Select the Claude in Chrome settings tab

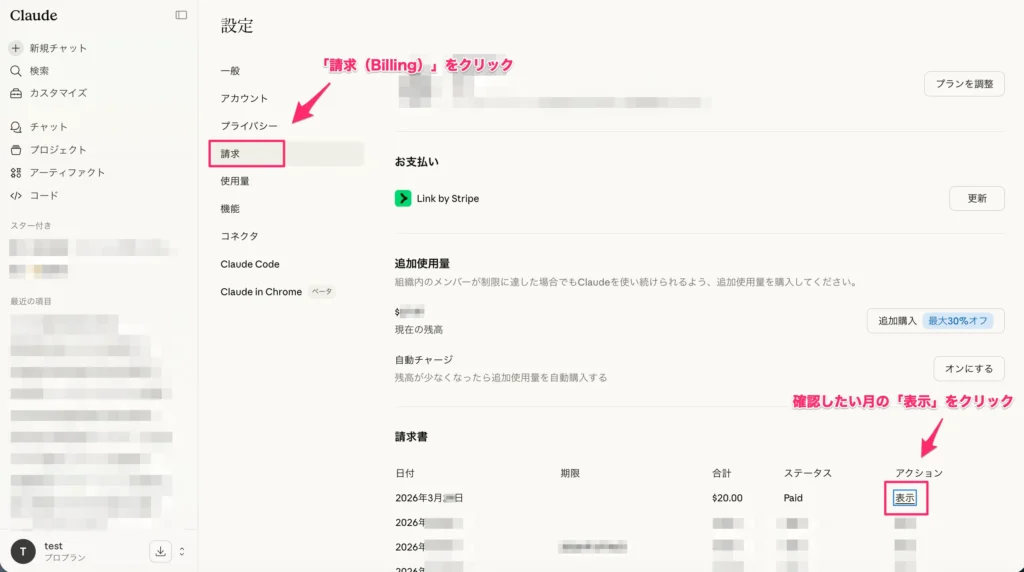click(x=261, y=291)
